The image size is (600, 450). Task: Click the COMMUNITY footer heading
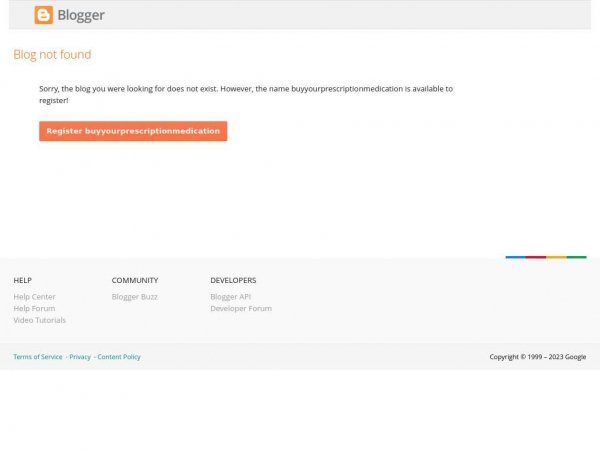tap(135, 280)
